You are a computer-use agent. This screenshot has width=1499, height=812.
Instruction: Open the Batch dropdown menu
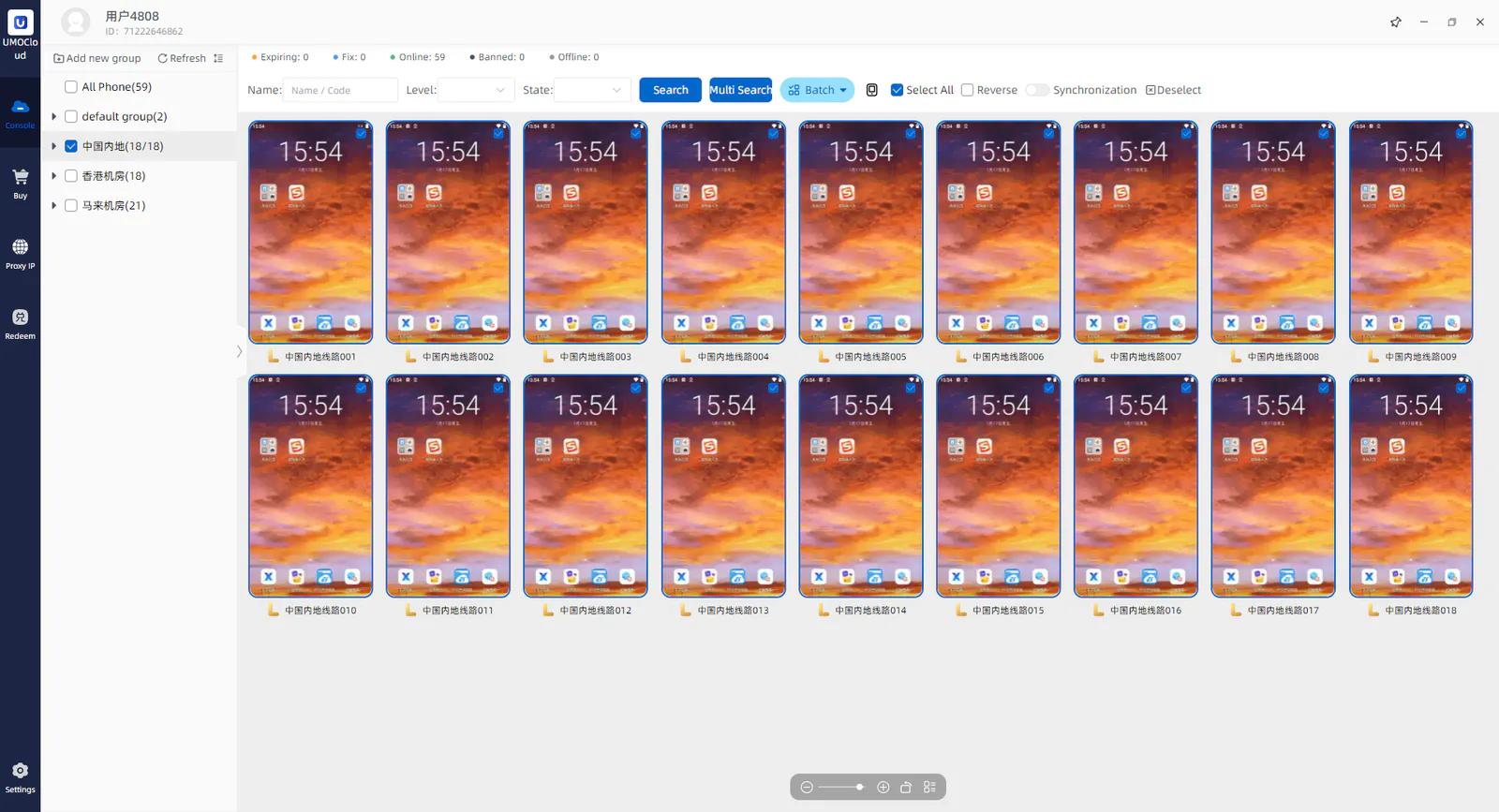coord(817,90)
